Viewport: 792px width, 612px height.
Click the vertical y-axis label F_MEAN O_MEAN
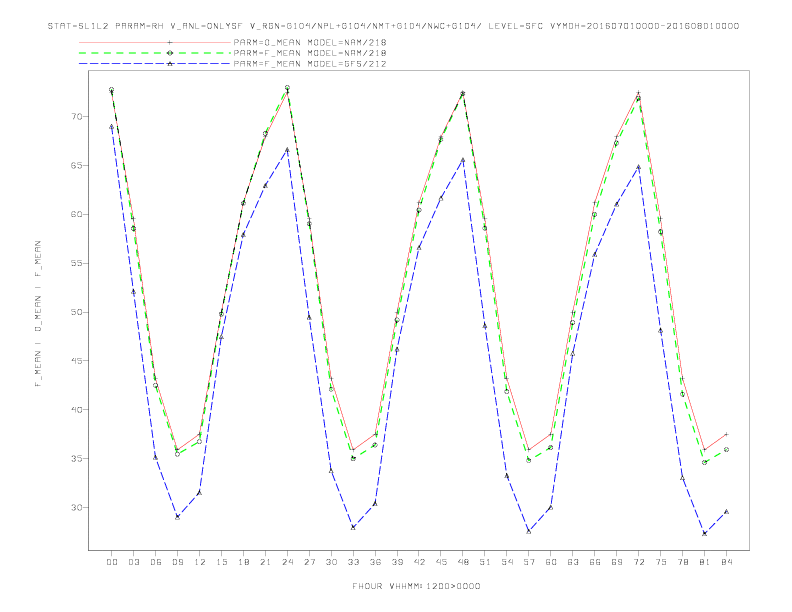tap(38, 314)
